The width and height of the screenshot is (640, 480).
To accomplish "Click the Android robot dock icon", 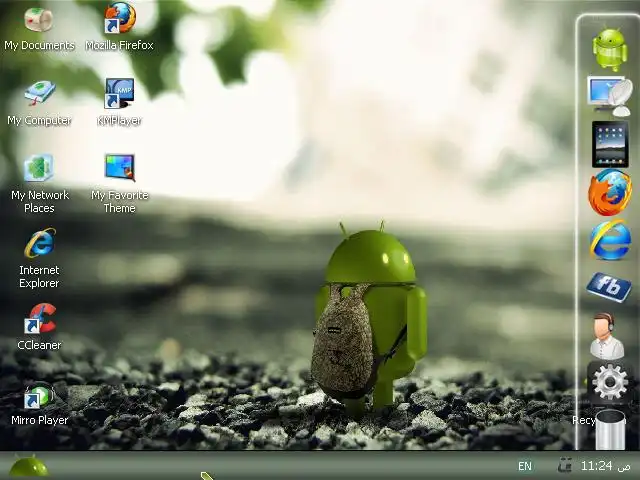I will click(610, 50).
